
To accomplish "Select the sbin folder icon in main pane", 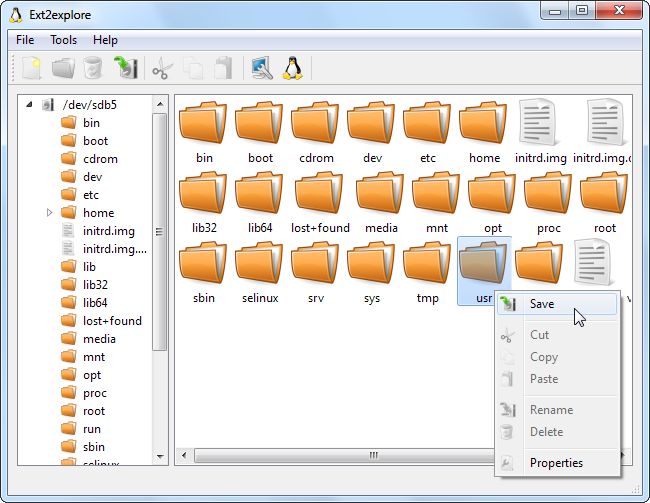I will point(203,263).
